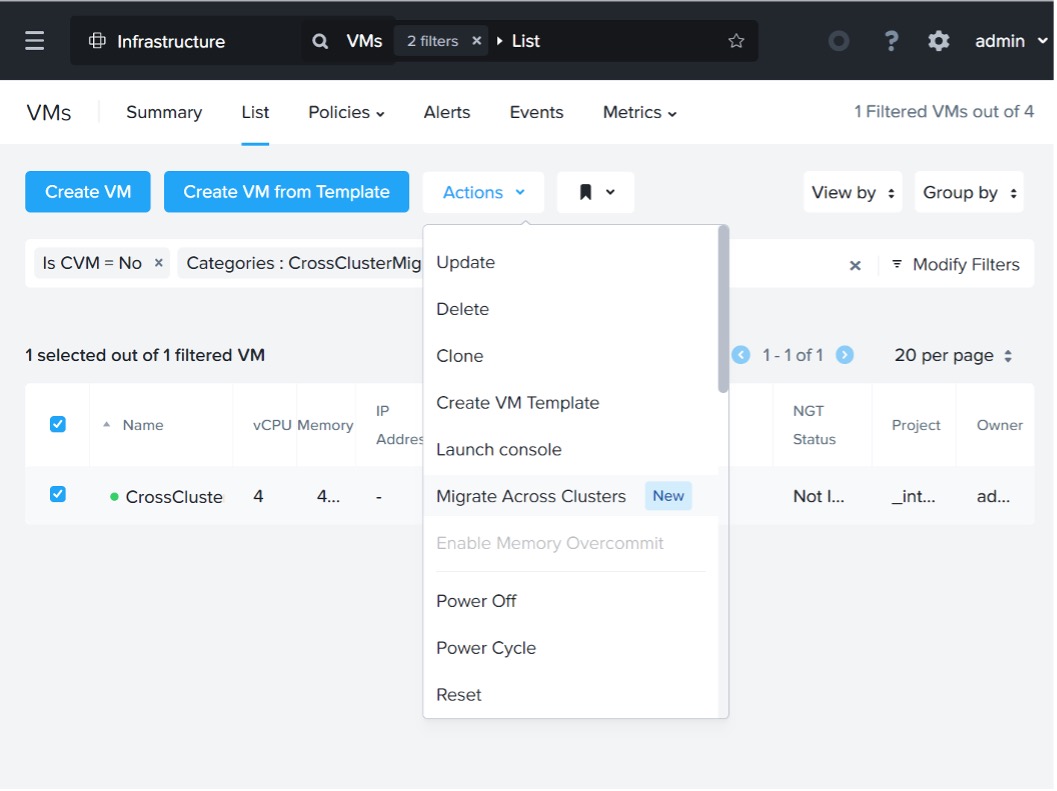The height and width of the screenshot is (791, 1057).
Task: Click Create VM from Template button
Action: (x=286, y=192)
